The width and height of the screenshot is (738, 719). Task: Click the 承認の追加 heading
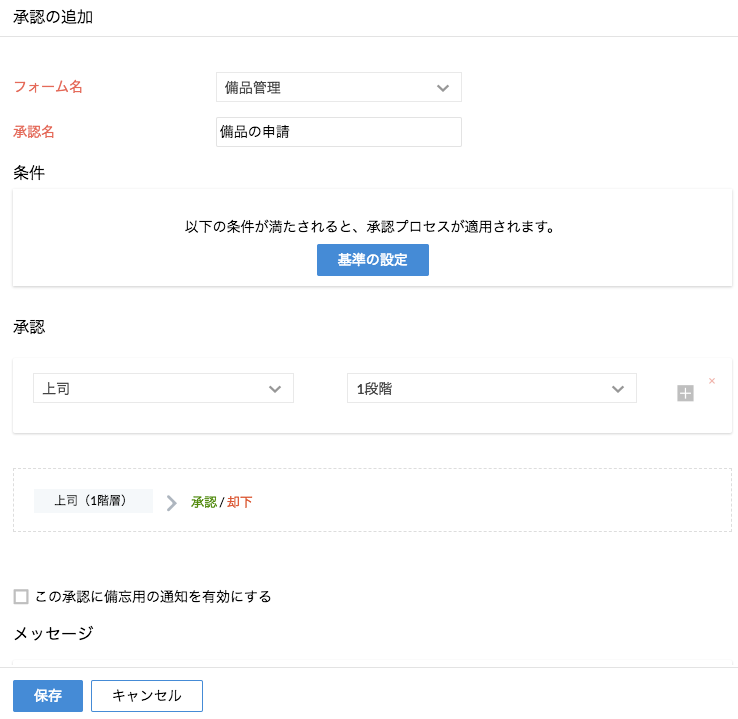click(53, 17)
